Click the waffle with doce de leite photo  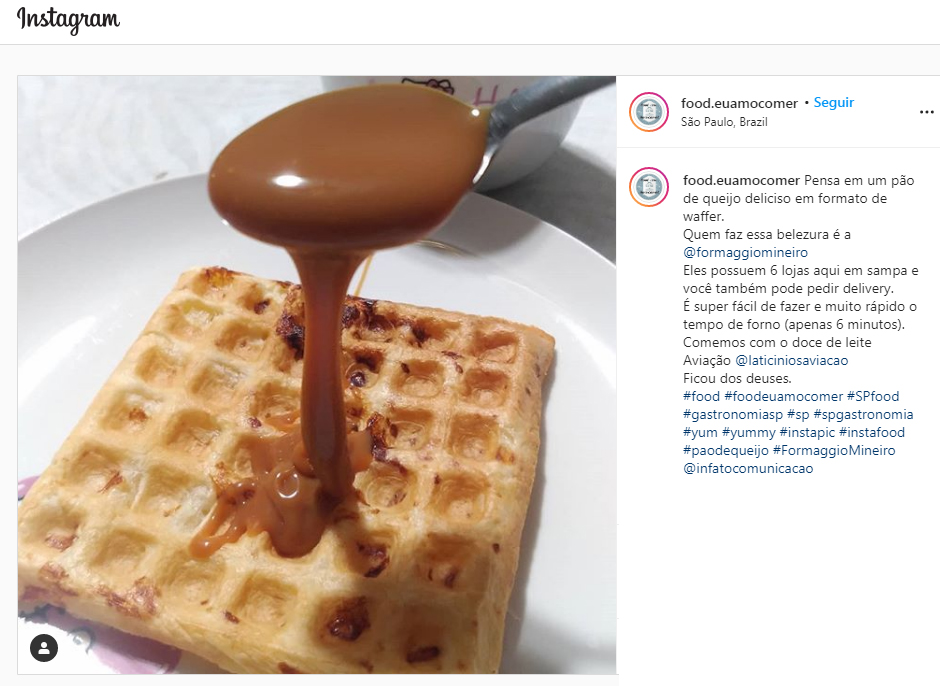click(x=317, y=375)
